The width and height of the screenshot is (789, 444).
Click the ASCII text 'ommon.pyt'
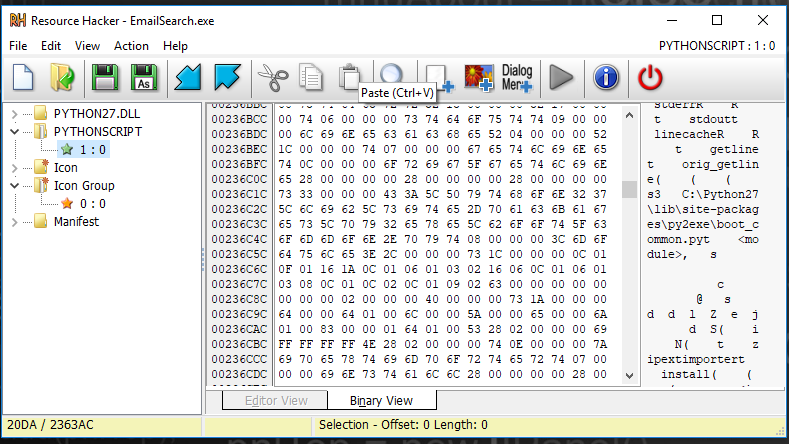(678, 239)
